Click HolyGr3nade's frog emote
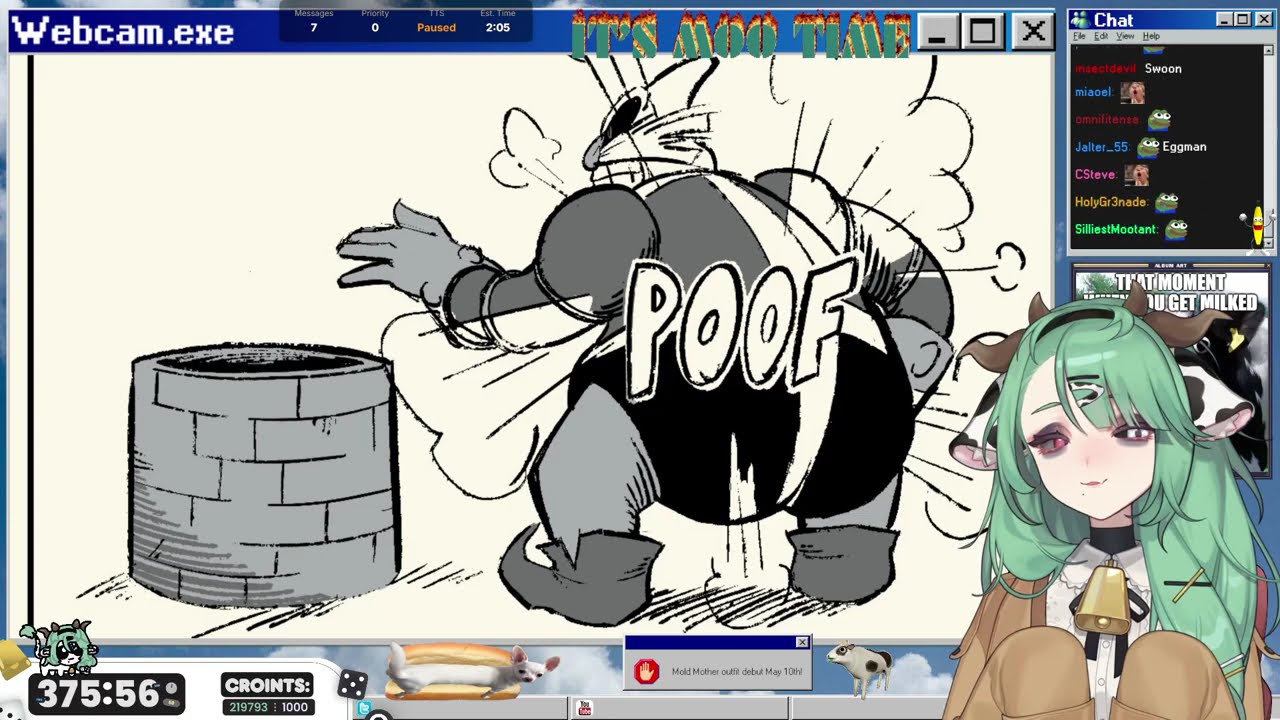Image resolution: width=1280 pixels, height=720 pixels. click(1167, 202)
